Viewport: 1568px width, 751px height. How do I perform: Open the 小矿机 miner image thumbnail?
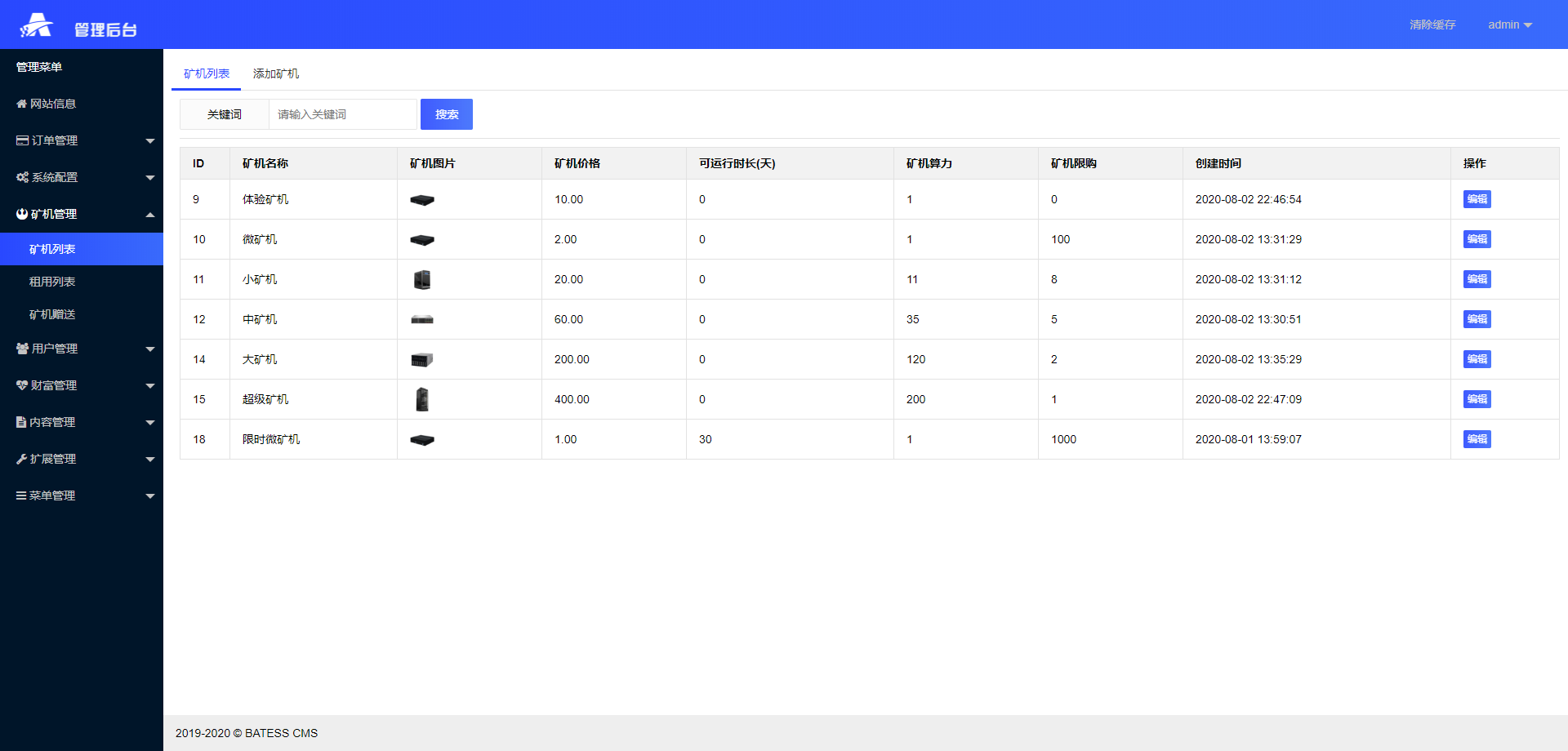coord(422,280)
